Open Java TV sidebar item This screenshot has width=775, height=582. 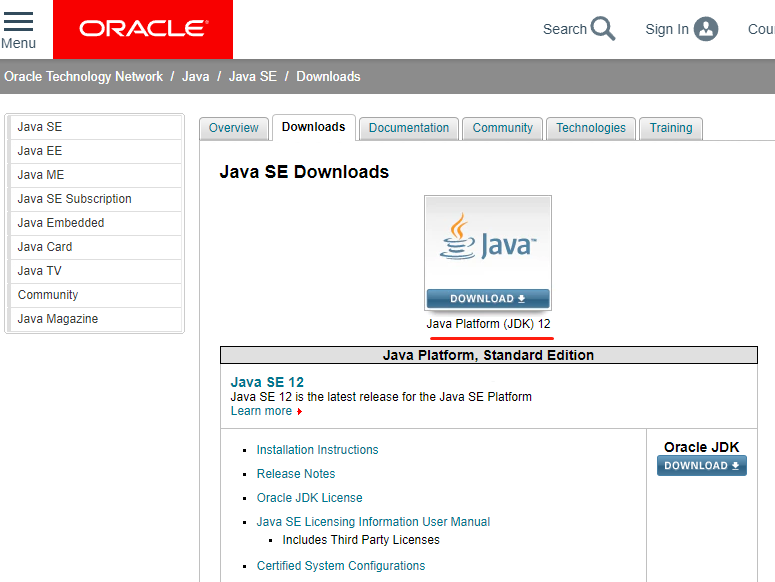click(96, 271)
